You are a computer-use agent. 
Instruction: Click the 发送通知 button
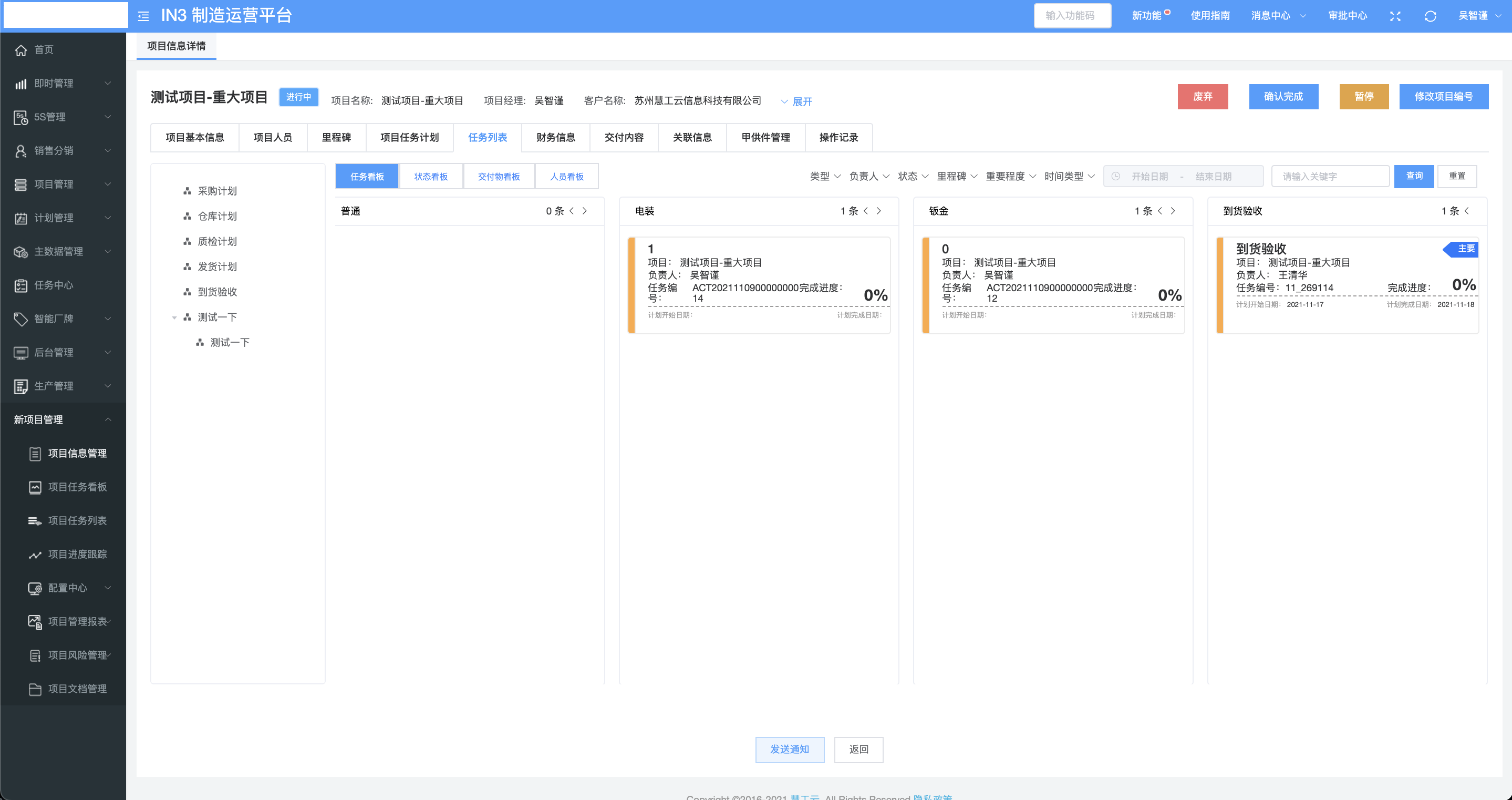790,750
